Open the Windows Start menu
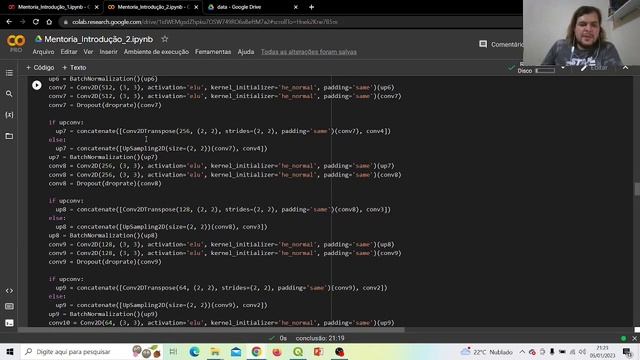Viewport: 640px width, 360px height. click(10, 351)
